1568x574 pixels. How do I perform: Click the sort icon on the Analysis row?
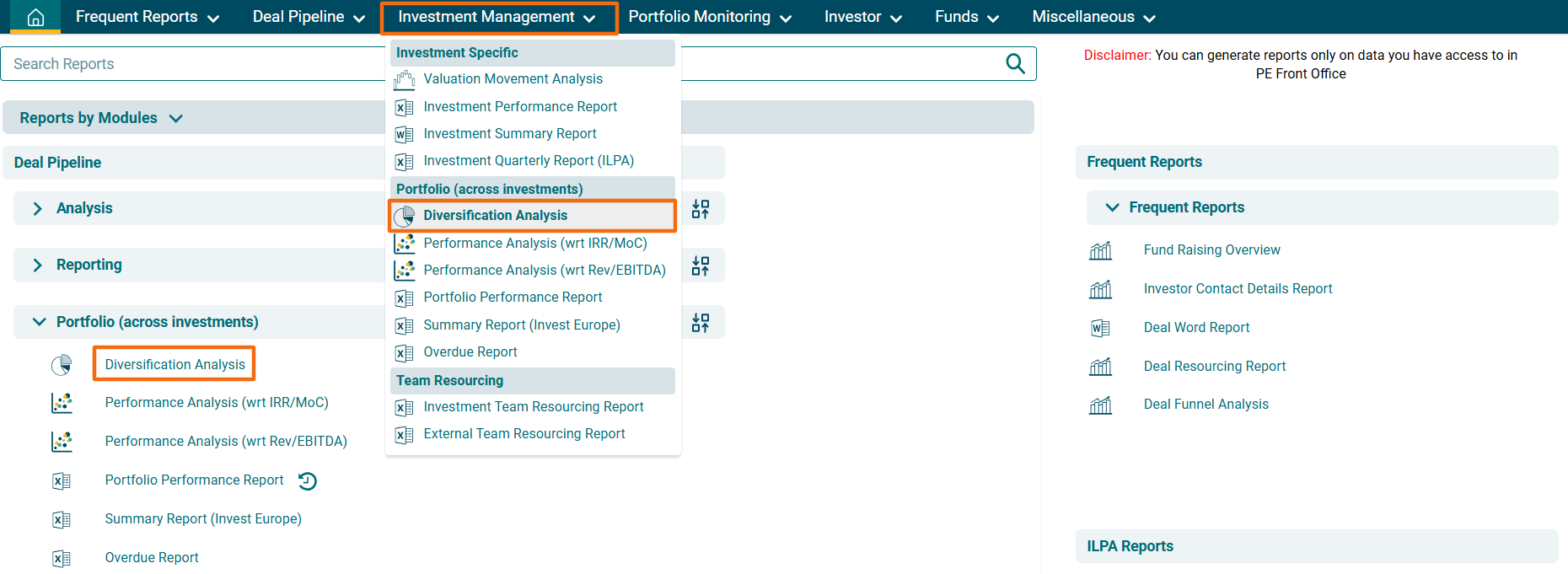[x=701, y=209]
